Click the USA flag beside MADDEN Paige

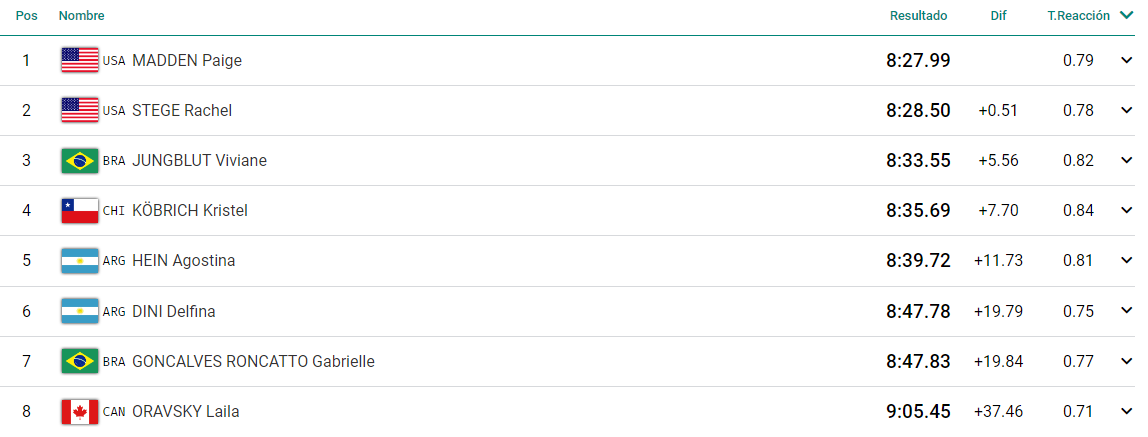pos(80,60)
